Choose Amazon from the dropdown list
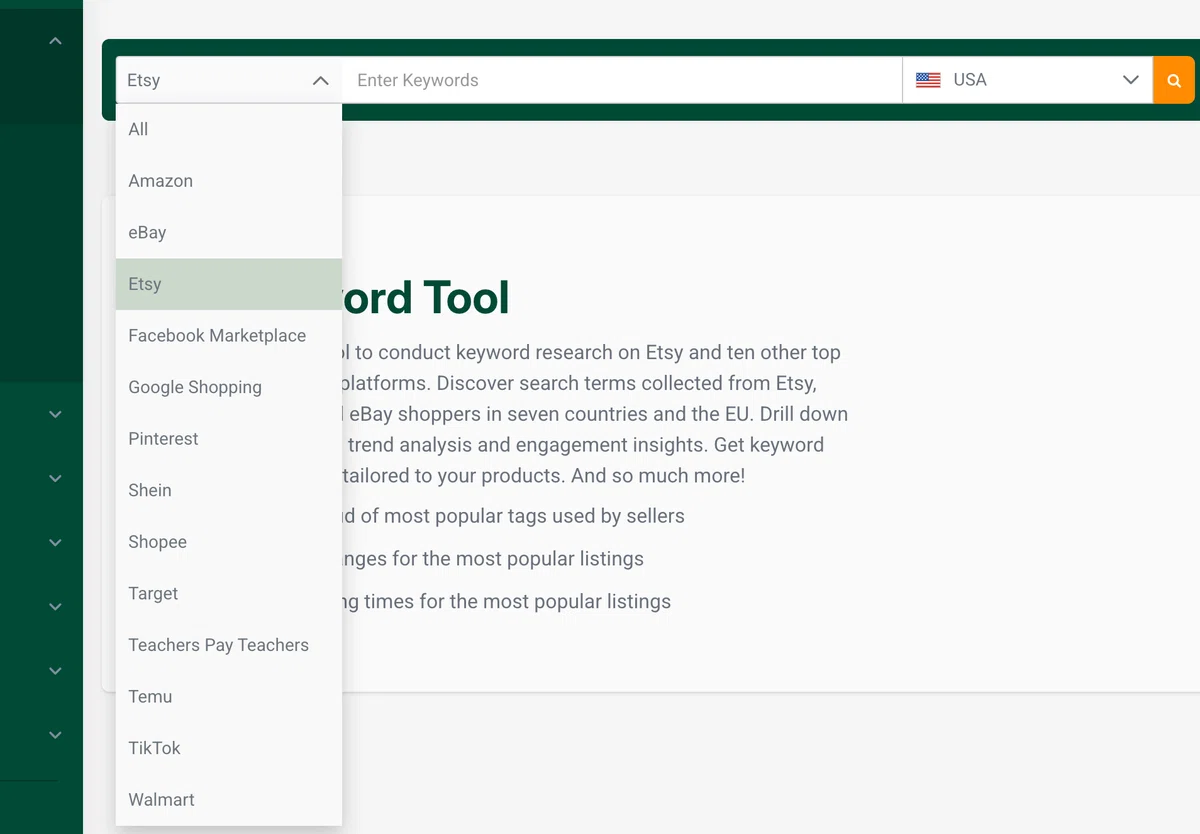The width and height of the screenshot is (1200, 834). [229, 181]
